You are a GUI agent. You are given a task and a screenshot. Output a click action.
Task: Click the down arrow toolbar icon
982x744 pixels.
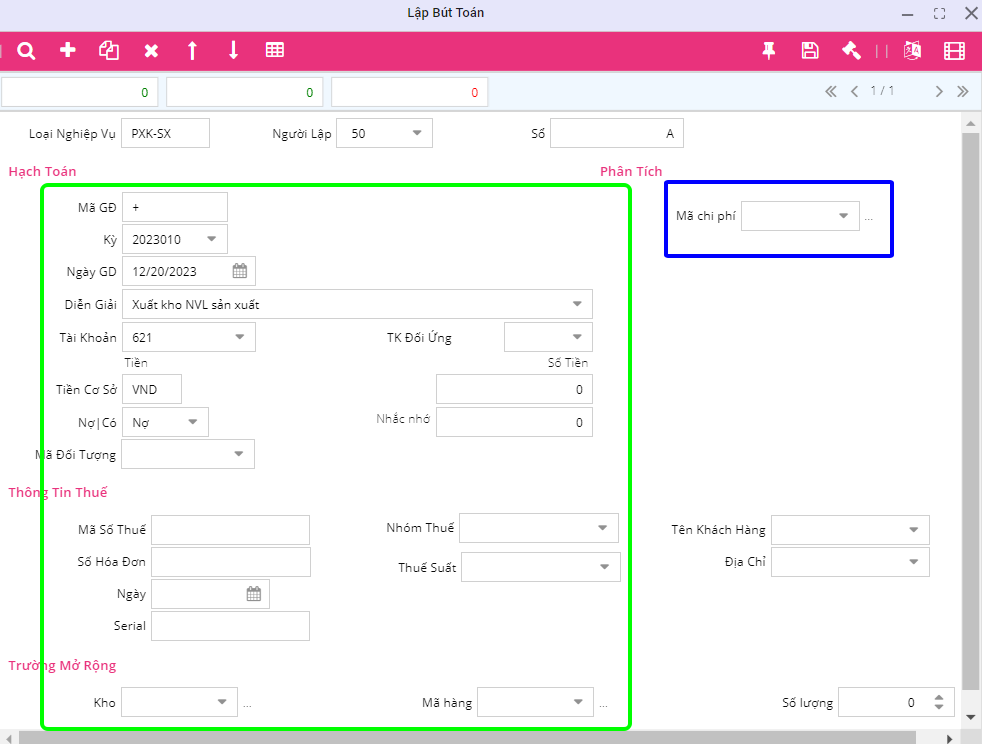tap(233, 51)
